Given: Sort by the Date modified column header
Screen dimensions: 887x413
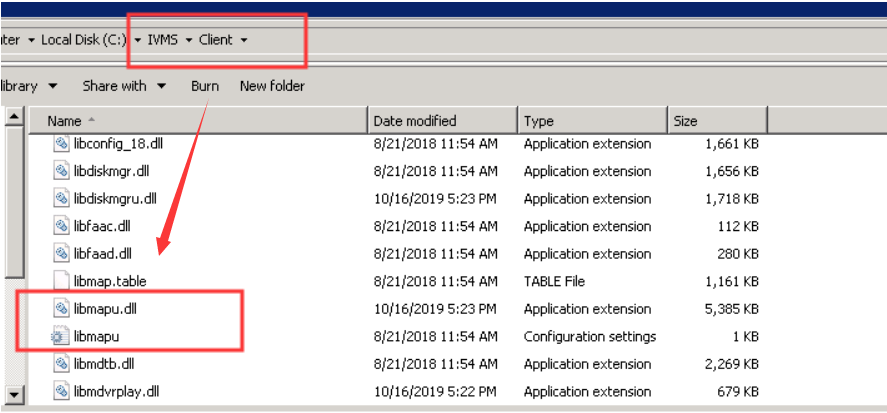Looking at the screenshot, I should (x=442, y=121).
